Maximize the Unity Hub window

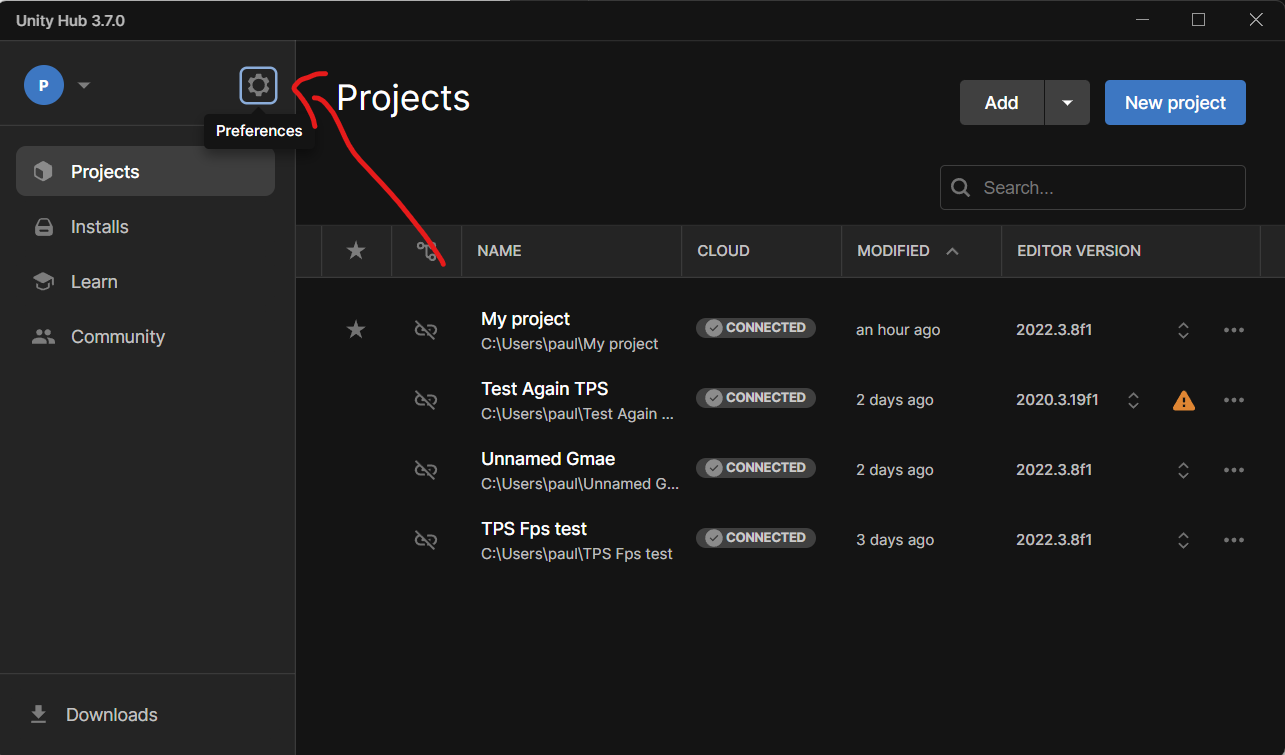pos(1198,20)
